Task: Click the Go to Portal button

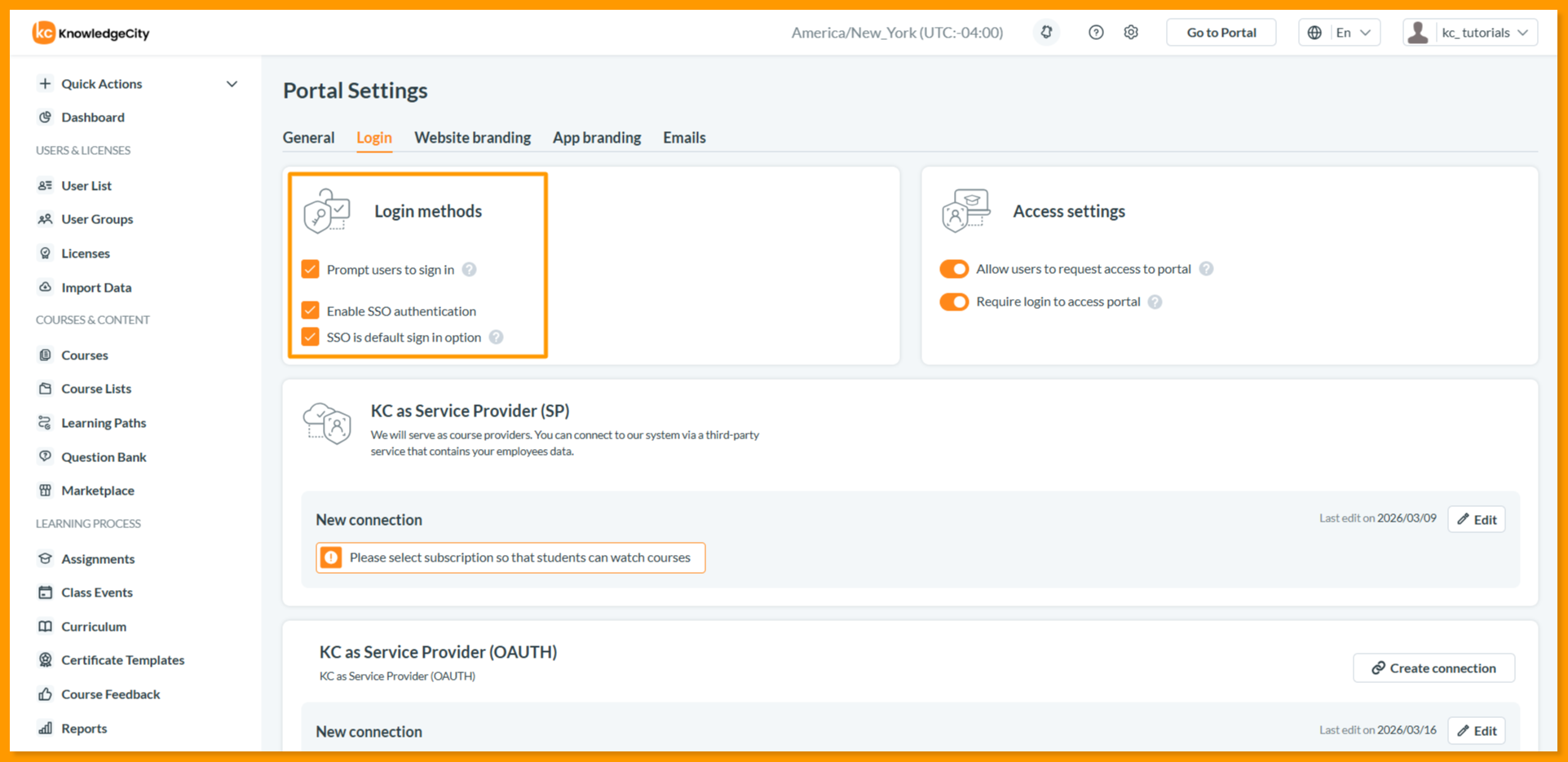Action: pyautogui.click(x=1221, y=33)
